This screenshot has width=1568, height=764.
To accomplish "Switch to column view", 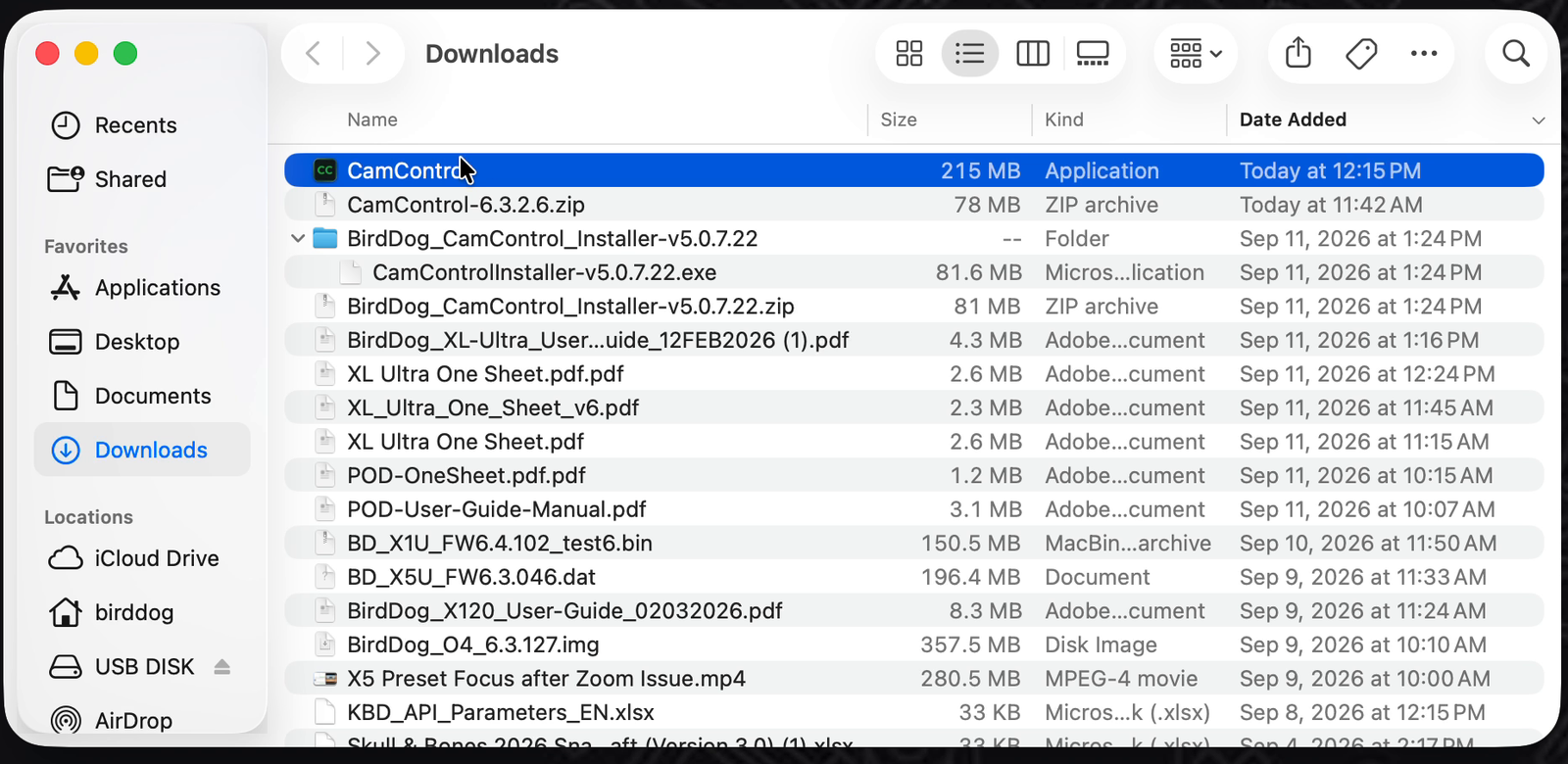I will tap(1033, 53).
